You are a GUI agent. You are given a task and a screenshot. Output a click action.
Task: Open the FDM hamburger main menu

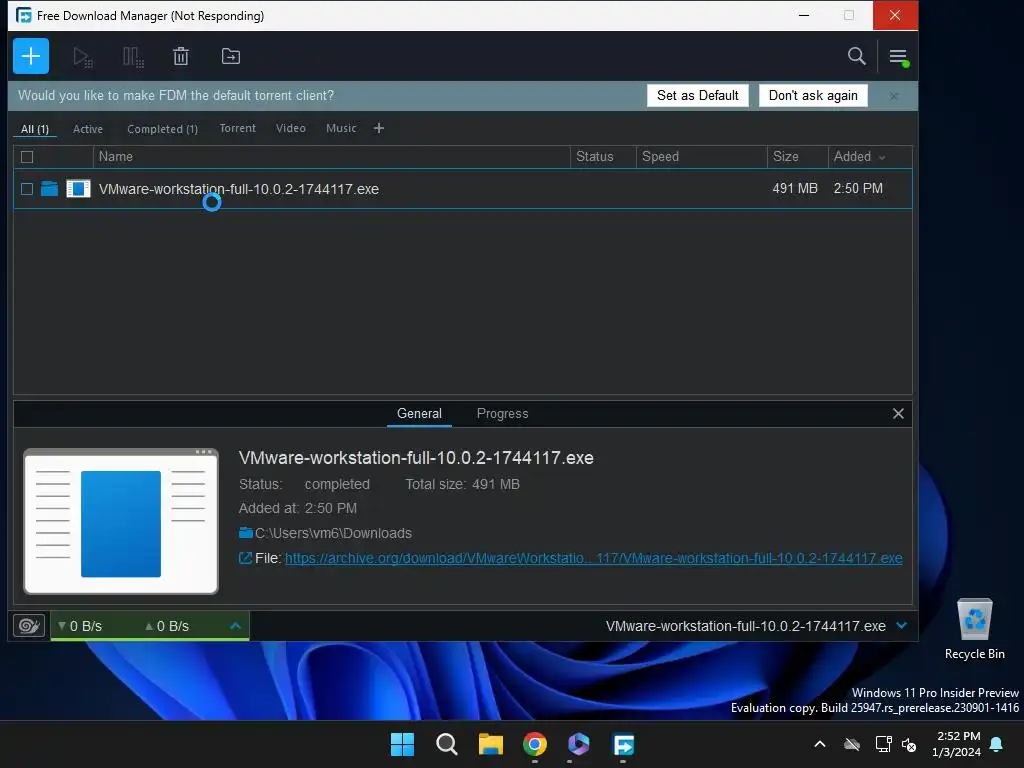click(899, 57)
